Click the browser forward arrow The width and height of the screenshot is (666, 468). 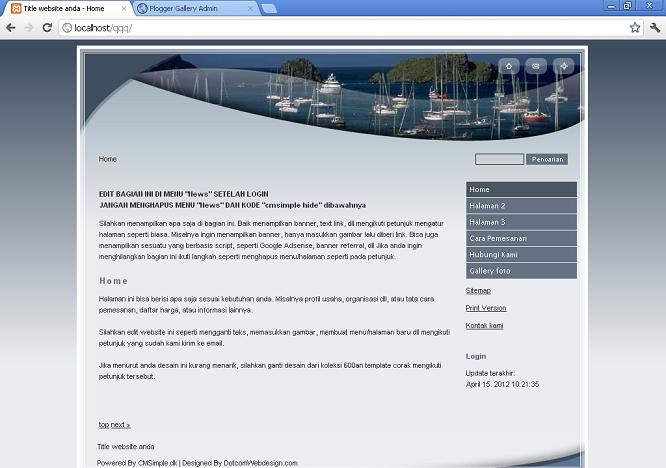pyautogui.click(x=29, y=28)
